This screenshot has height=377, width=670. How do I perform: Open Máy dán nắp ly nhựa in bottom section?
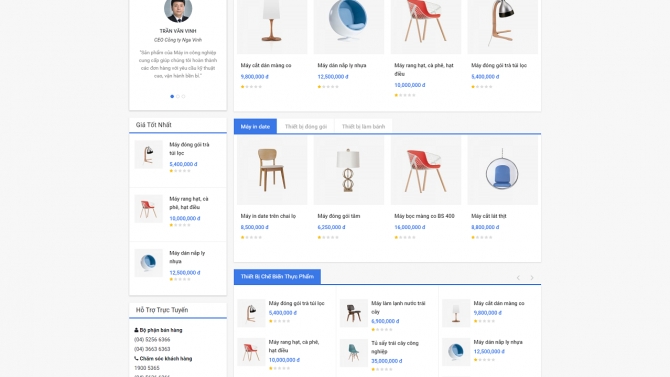point(498,342)
